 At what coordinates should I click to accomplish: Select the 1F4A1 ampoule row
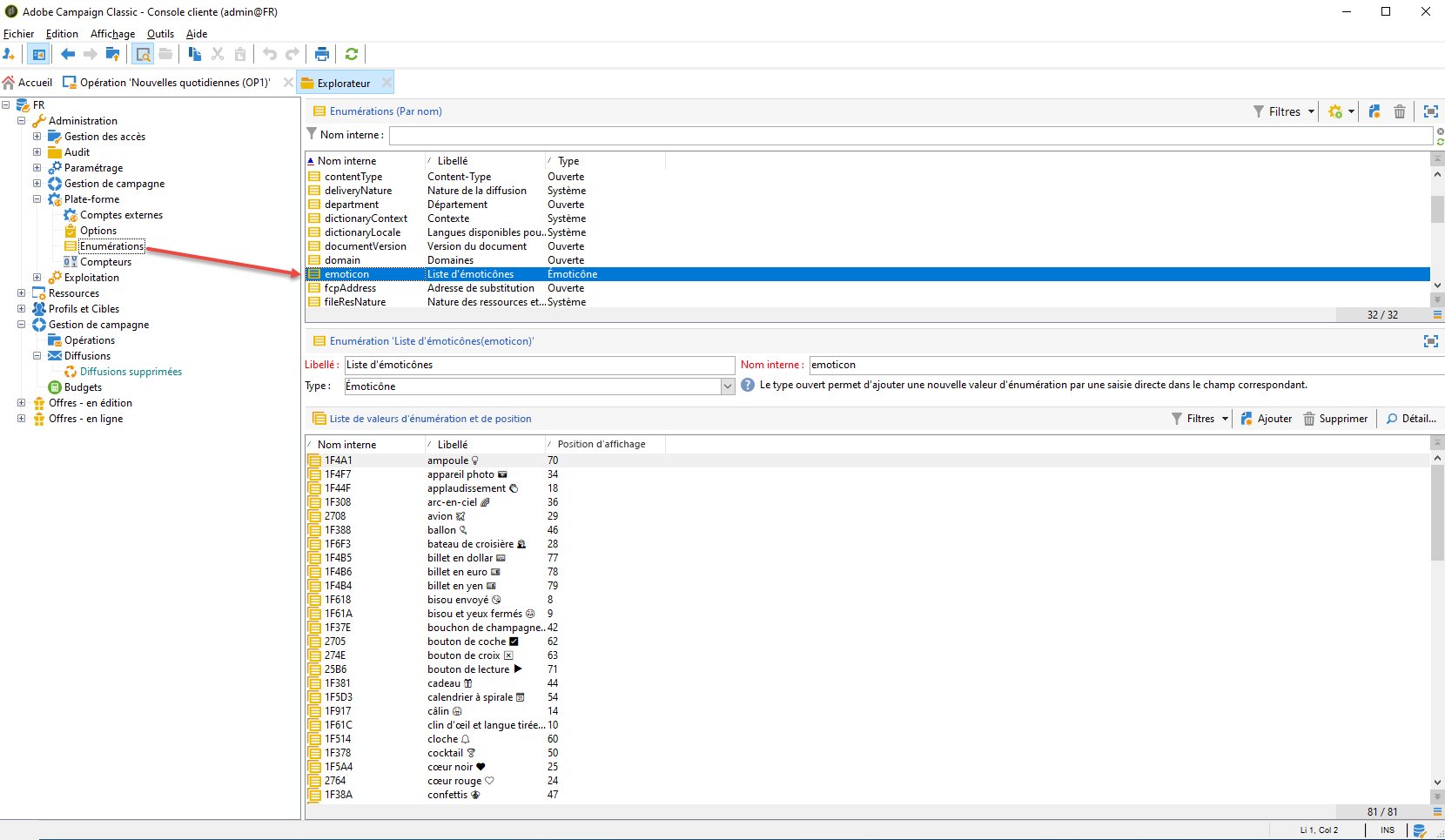[867, 460]
